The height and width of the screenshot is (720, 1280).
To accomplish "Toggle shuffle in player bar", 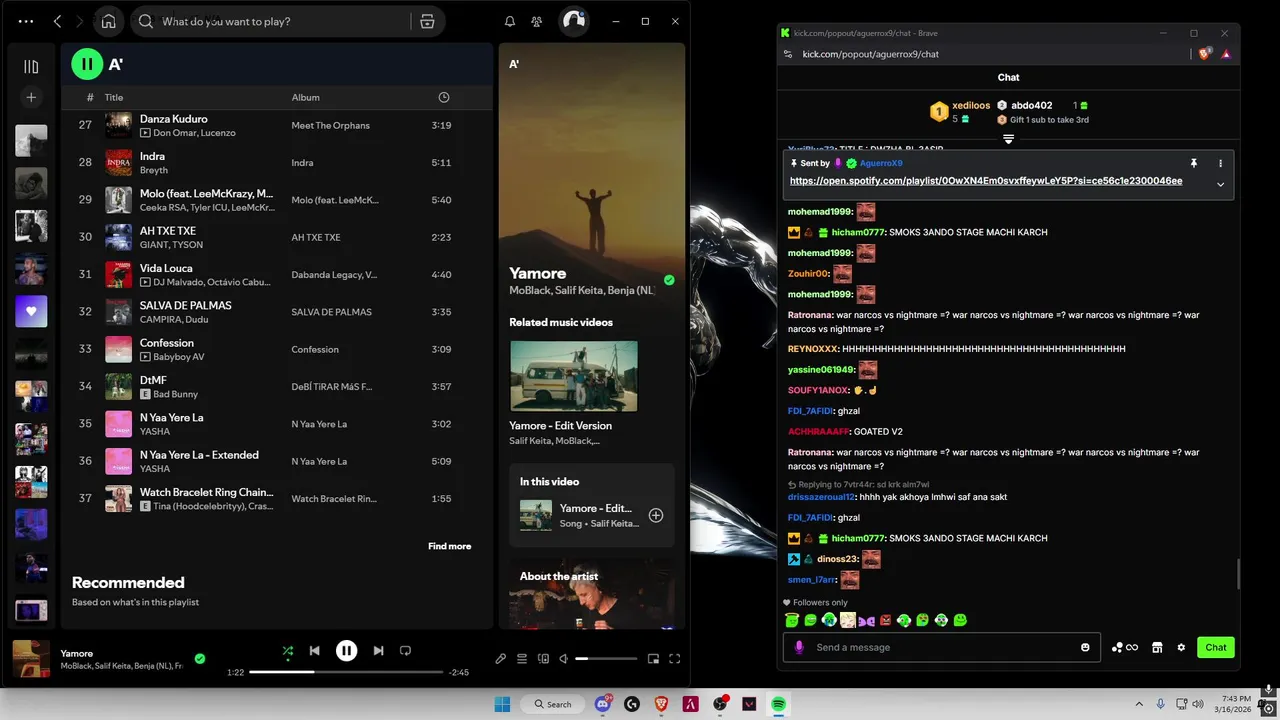I will [288, 651].
